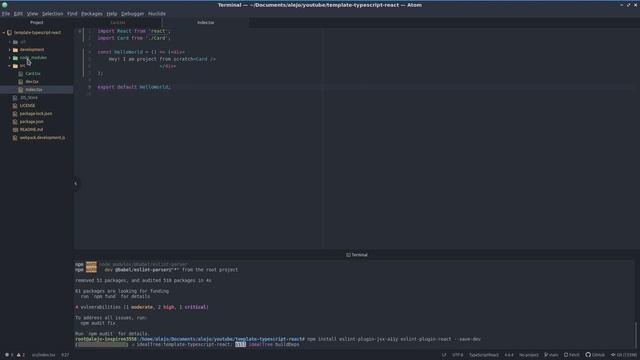The height and width of the screenshot is (360, 640).
Task: Open the Debugger menu
Action: [x=133, y=13]
